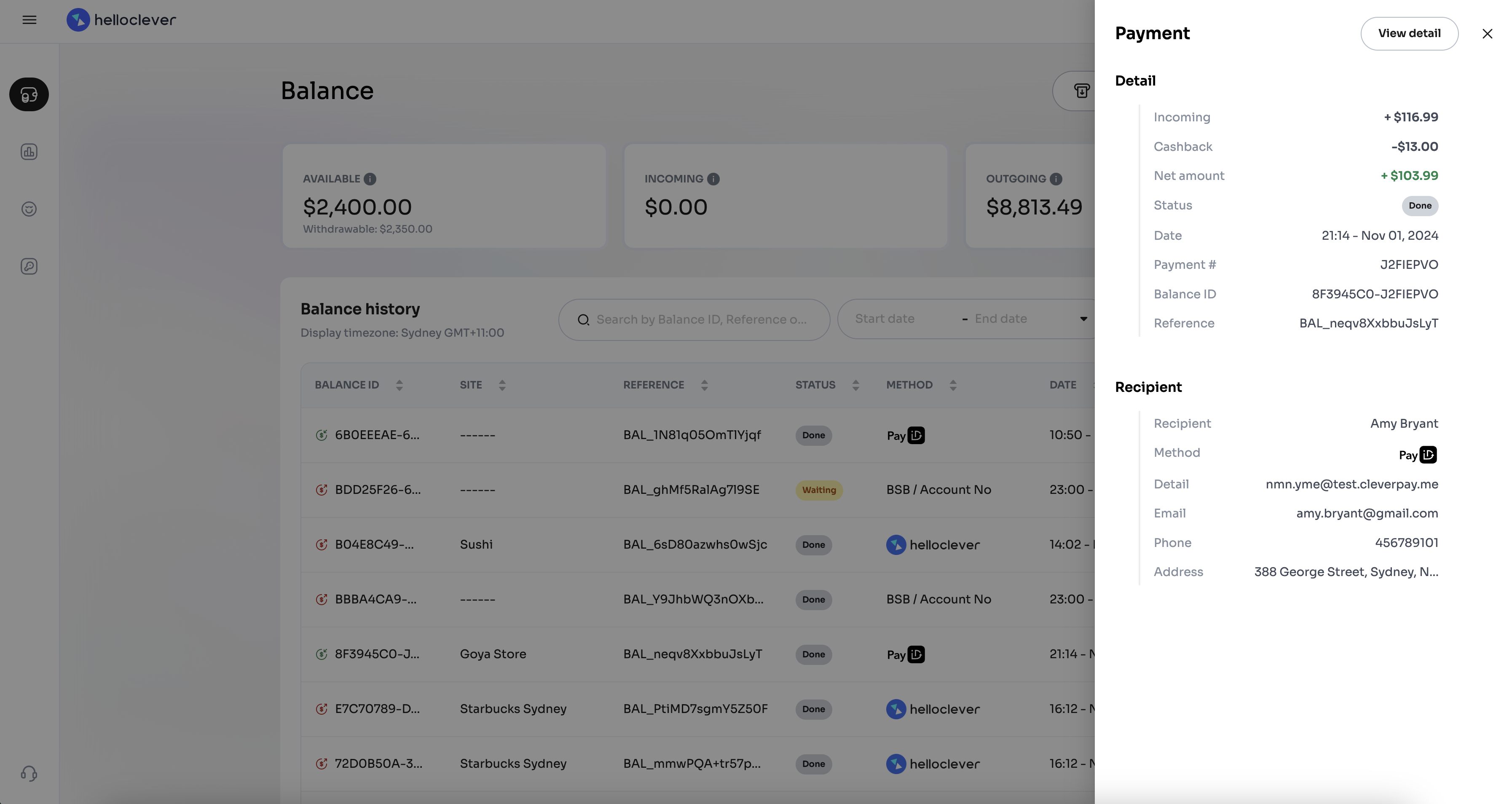Close the Payment side panel
The height and width of the screenshot is (804, 1512).
tap(1487, 33)
